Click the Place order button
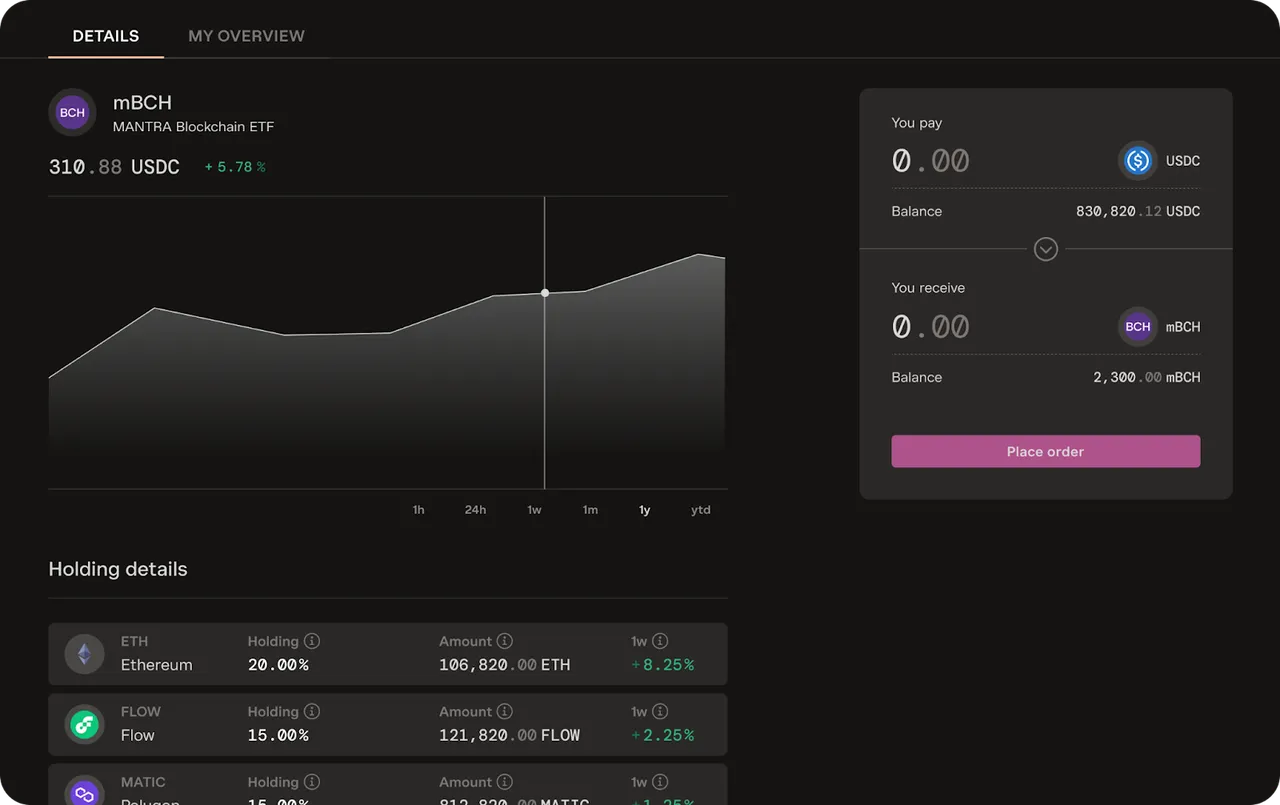Image resolution: width=1280 pixels, height=805 pixels. (1046, 451)
